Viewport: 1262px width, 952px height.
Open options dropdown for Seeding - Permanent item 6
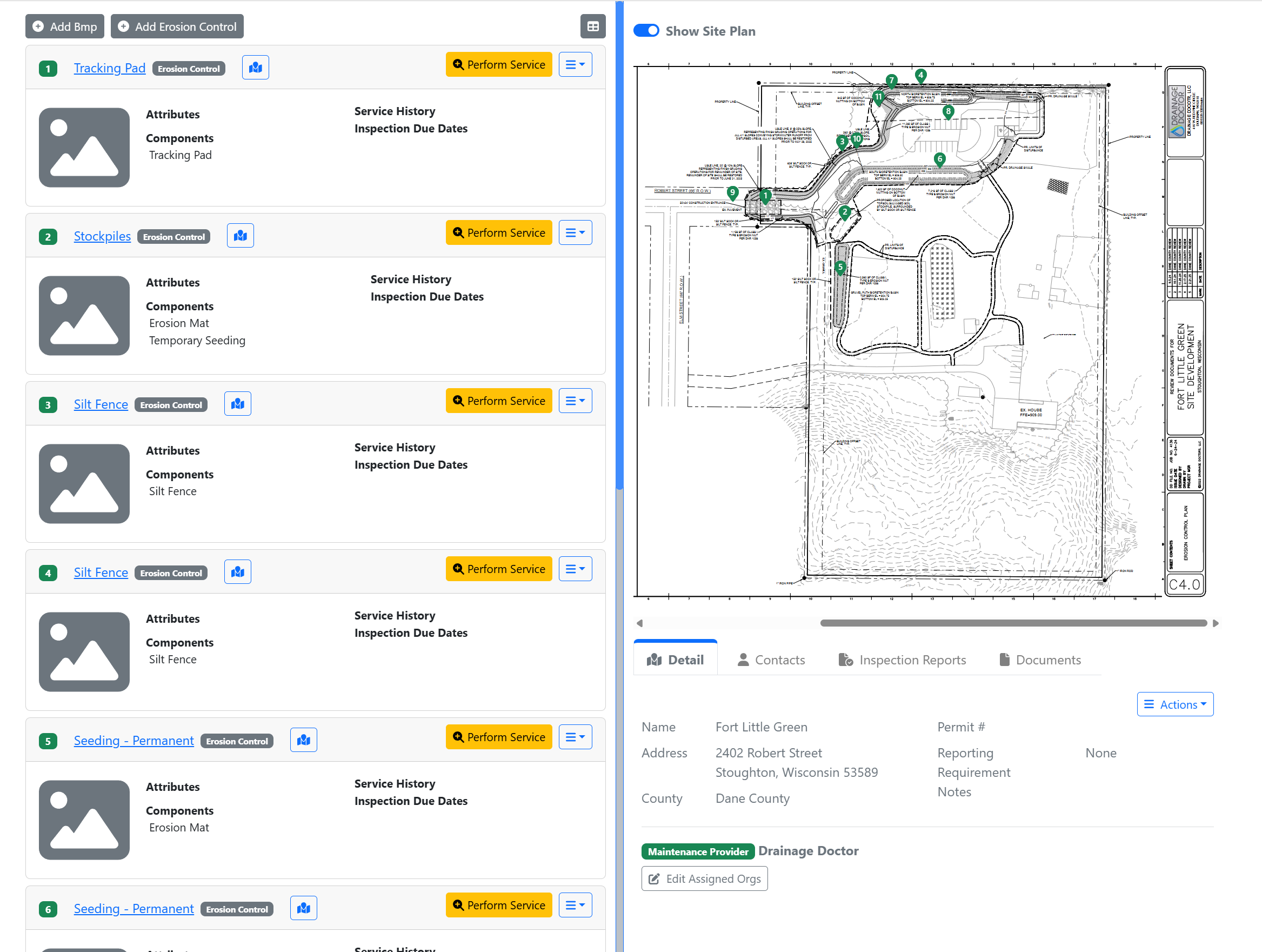(575, 905)
